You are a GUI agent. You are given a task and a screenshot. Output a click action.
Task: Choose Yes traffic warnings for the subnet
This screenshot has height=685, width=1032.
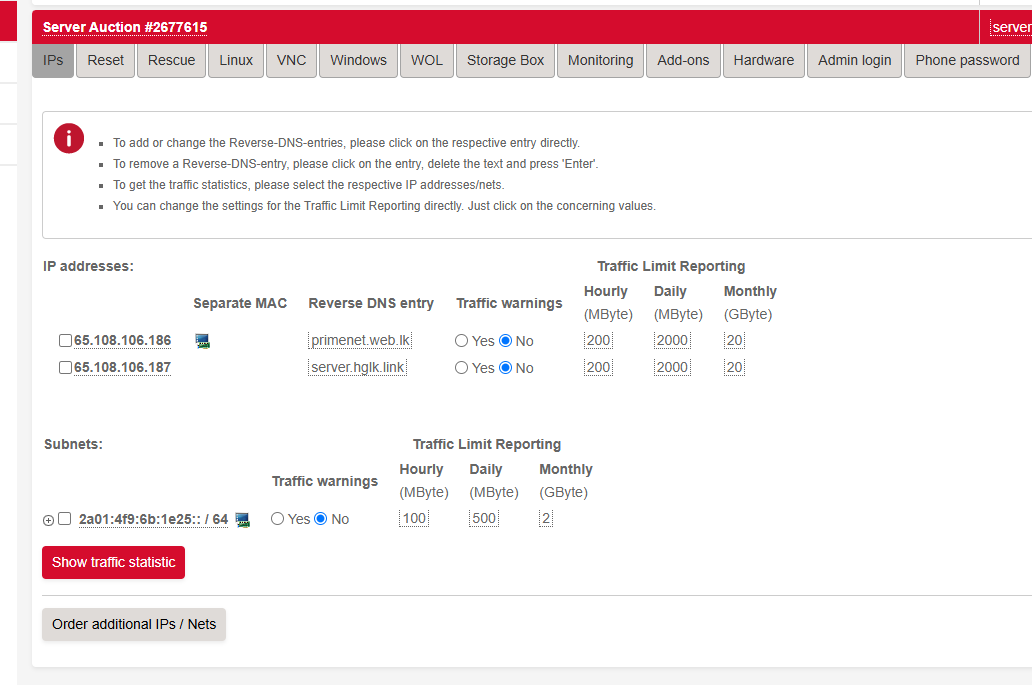pyautogui.click(x=277, y=519)
